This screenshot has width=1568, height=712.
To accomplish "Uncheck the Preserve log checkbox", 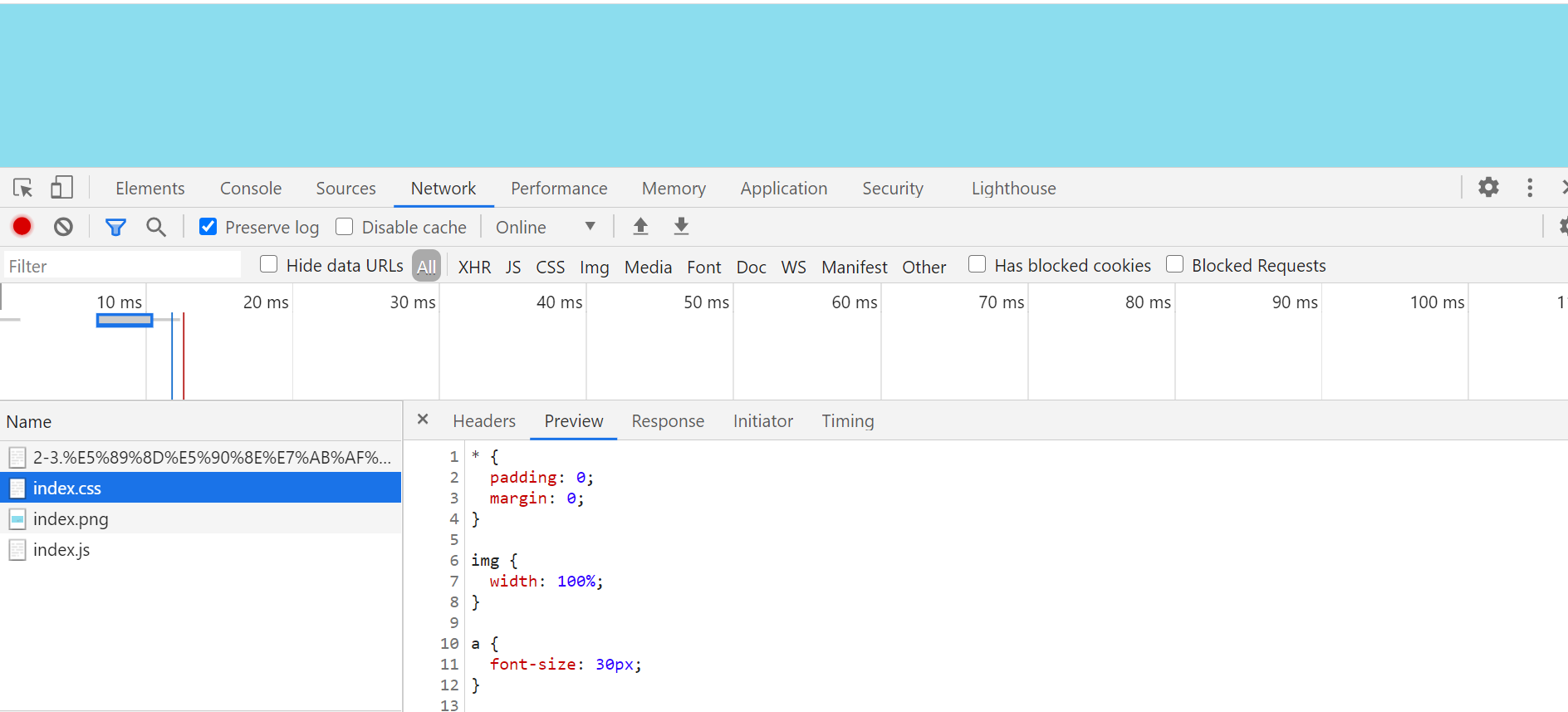I will (x=208, y=226).
